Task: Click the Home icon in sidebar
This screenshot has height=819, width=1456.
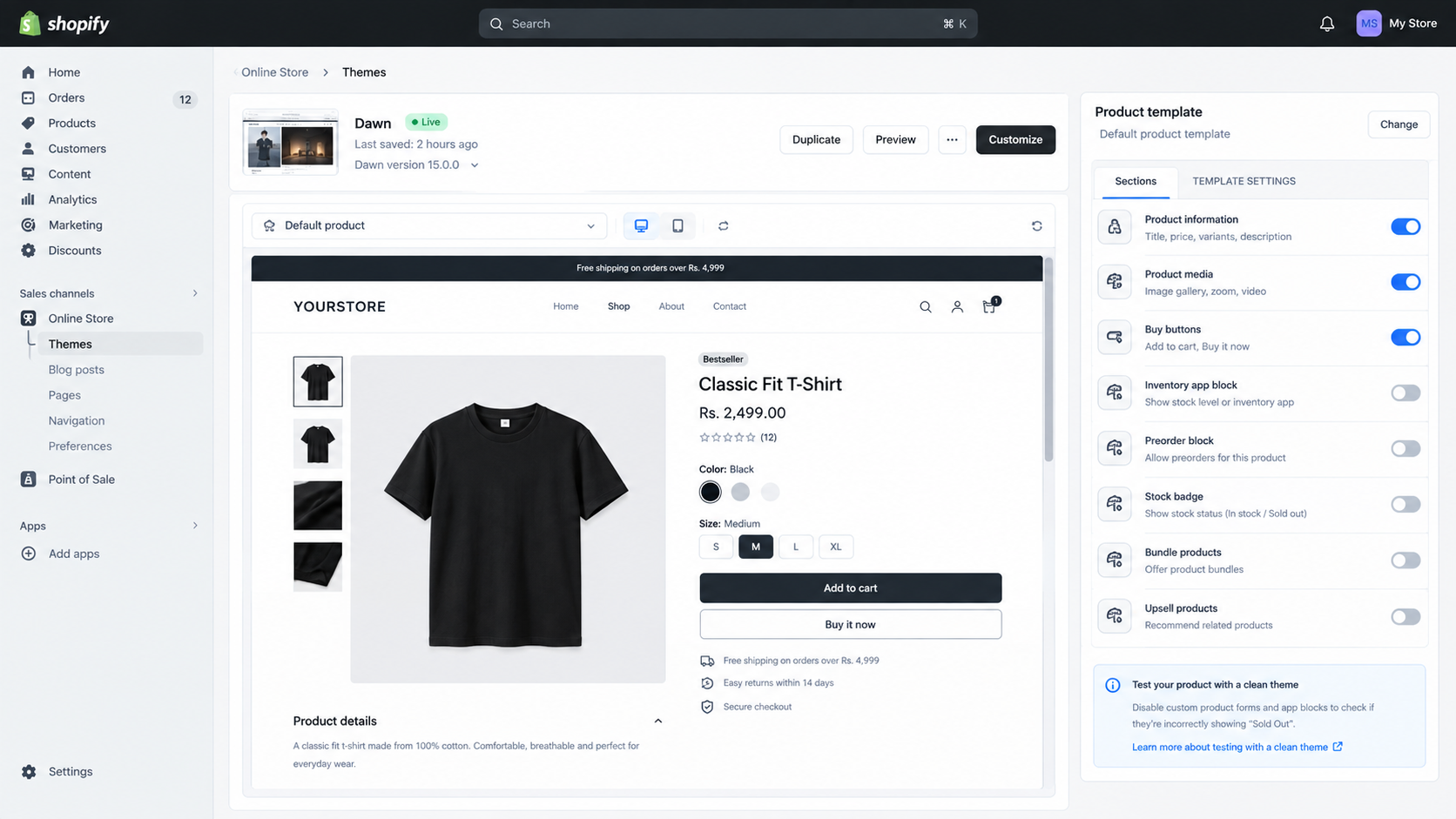Action: 29,72
